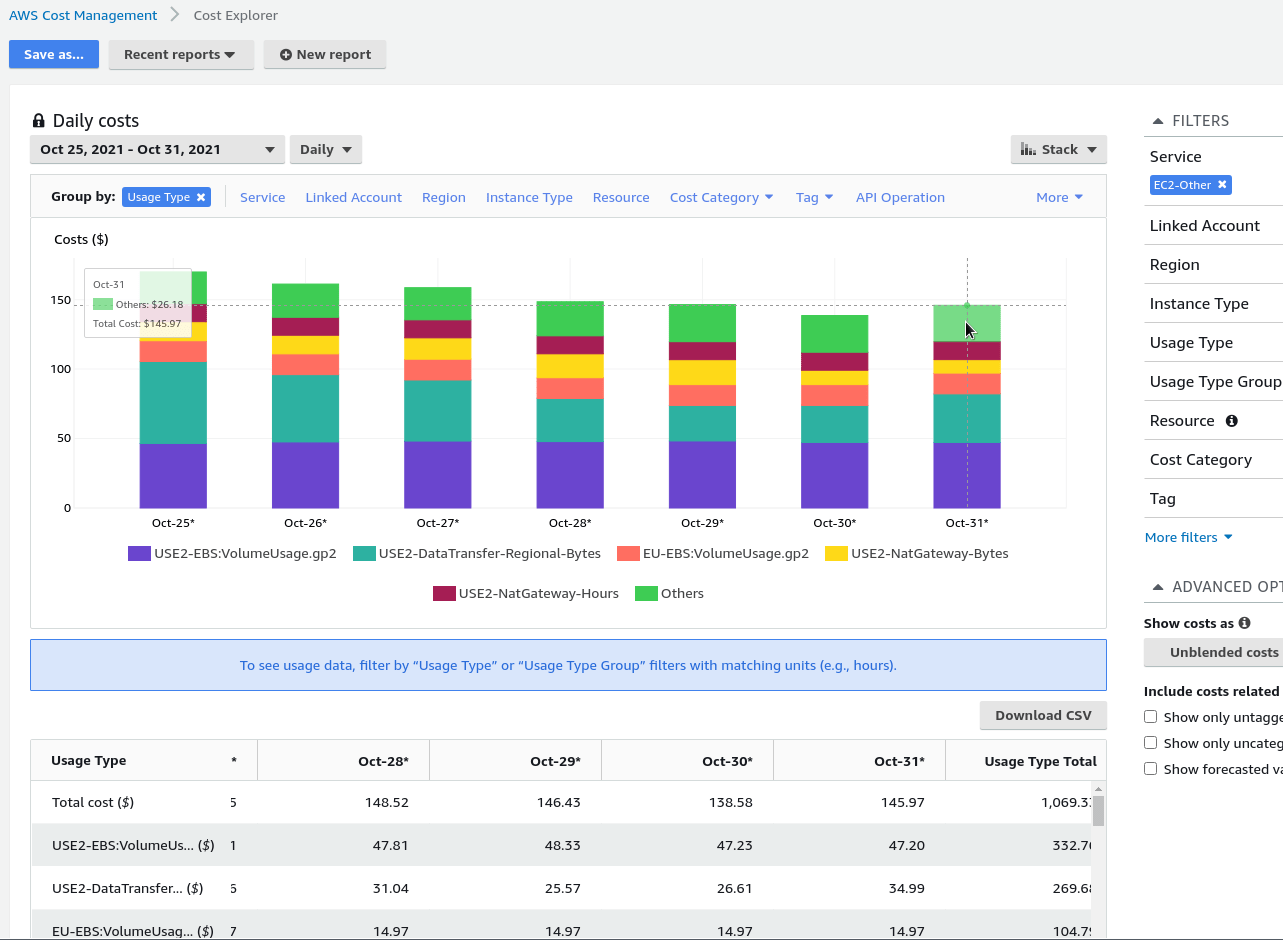
Task: Remove the EC2-Other service filter chip
Action: tap(1222, 185)
